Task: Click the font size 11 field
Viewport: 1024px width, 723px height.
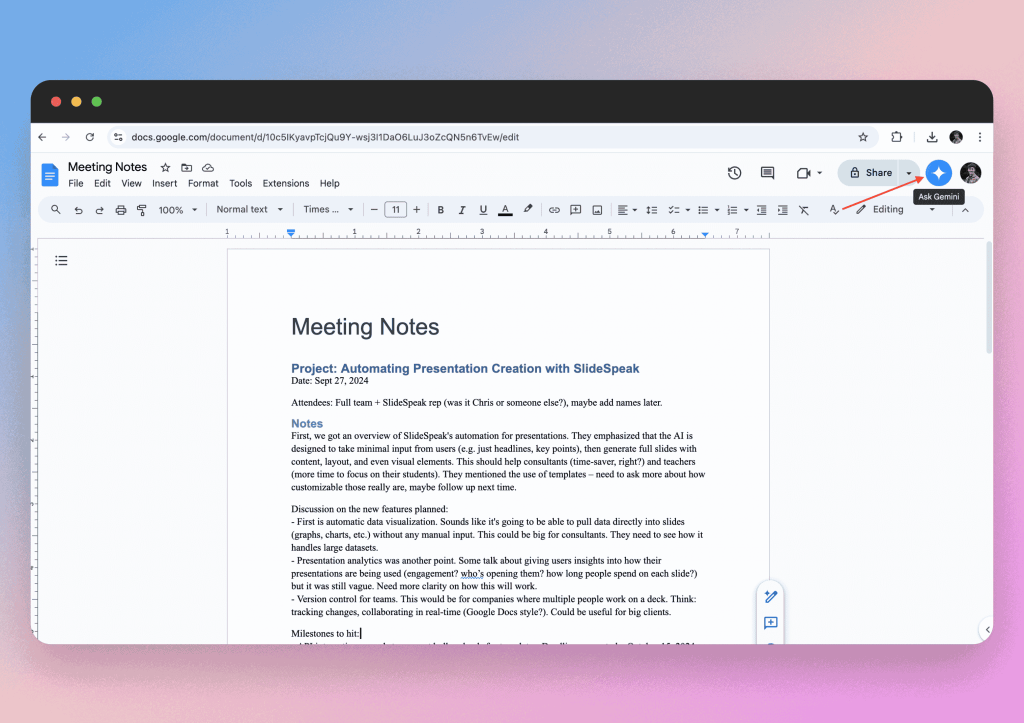Action: [396, 210]
